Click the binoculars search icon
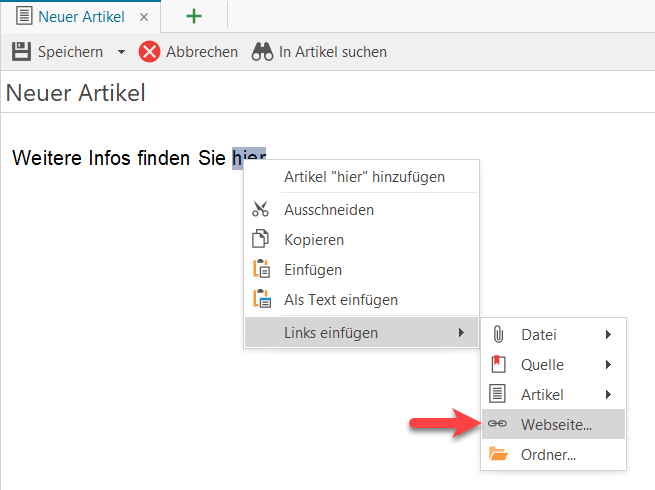 click(x=262, y=52)
